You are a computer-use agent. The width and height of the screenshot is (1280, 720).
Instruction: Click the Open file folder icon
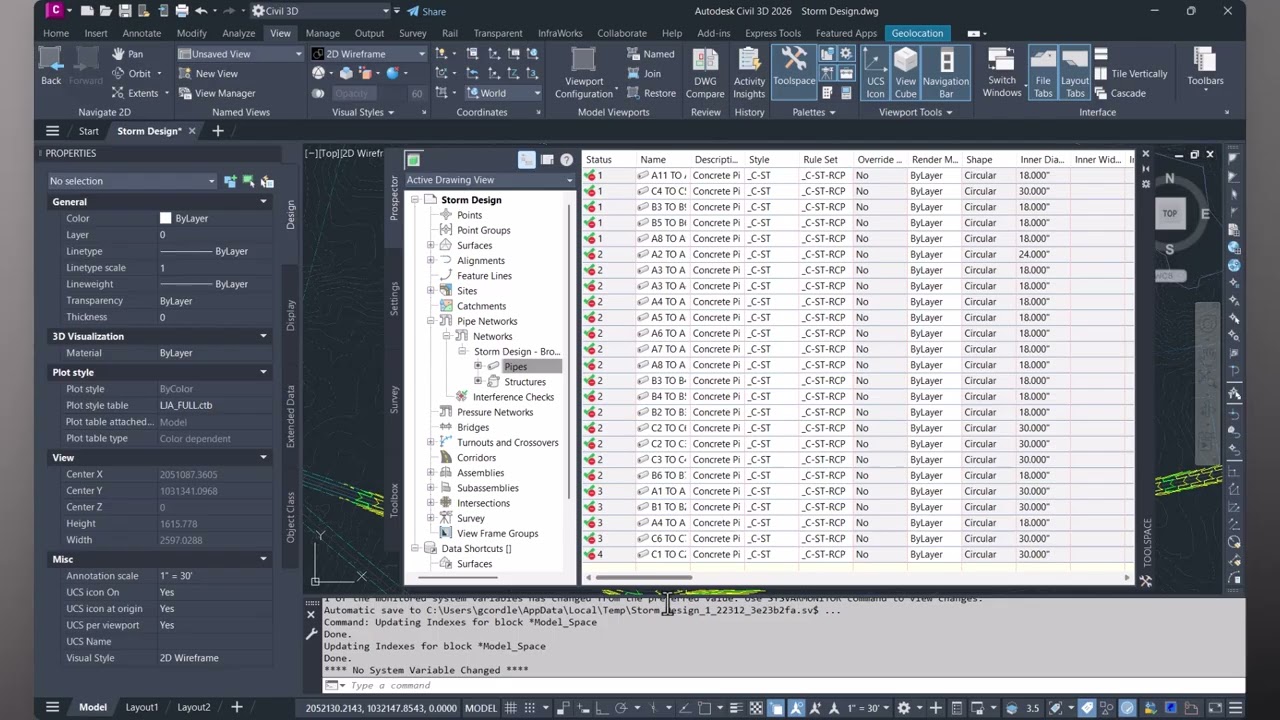point(107,11)
